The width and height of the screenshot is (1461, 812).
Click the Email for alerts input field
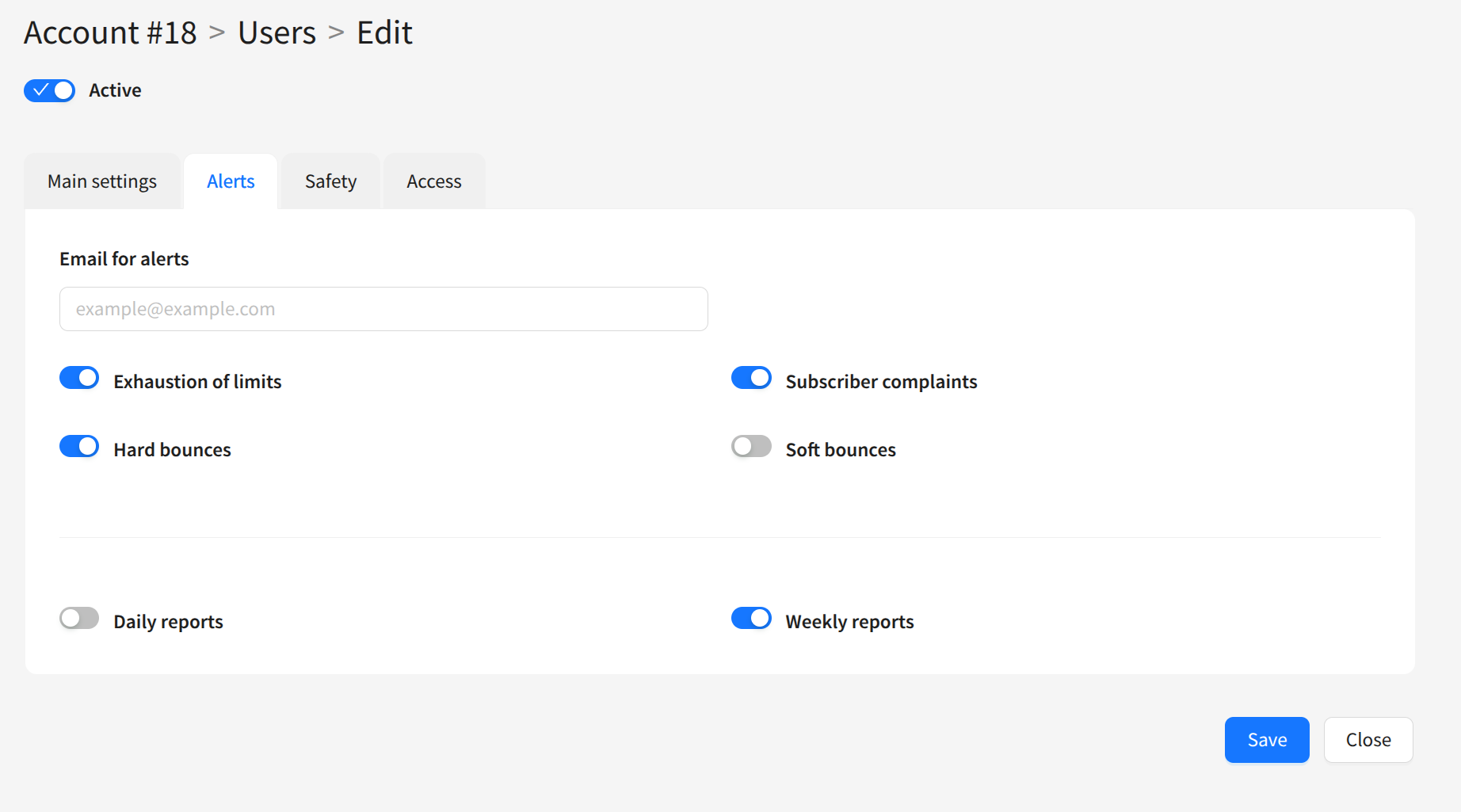(x=383, y=309)
